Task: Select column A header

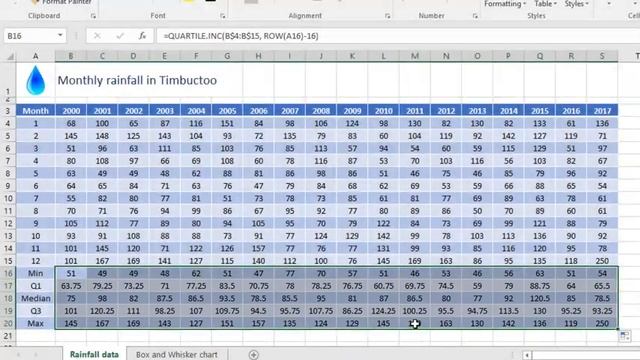Action: click(x=36, y=56)
